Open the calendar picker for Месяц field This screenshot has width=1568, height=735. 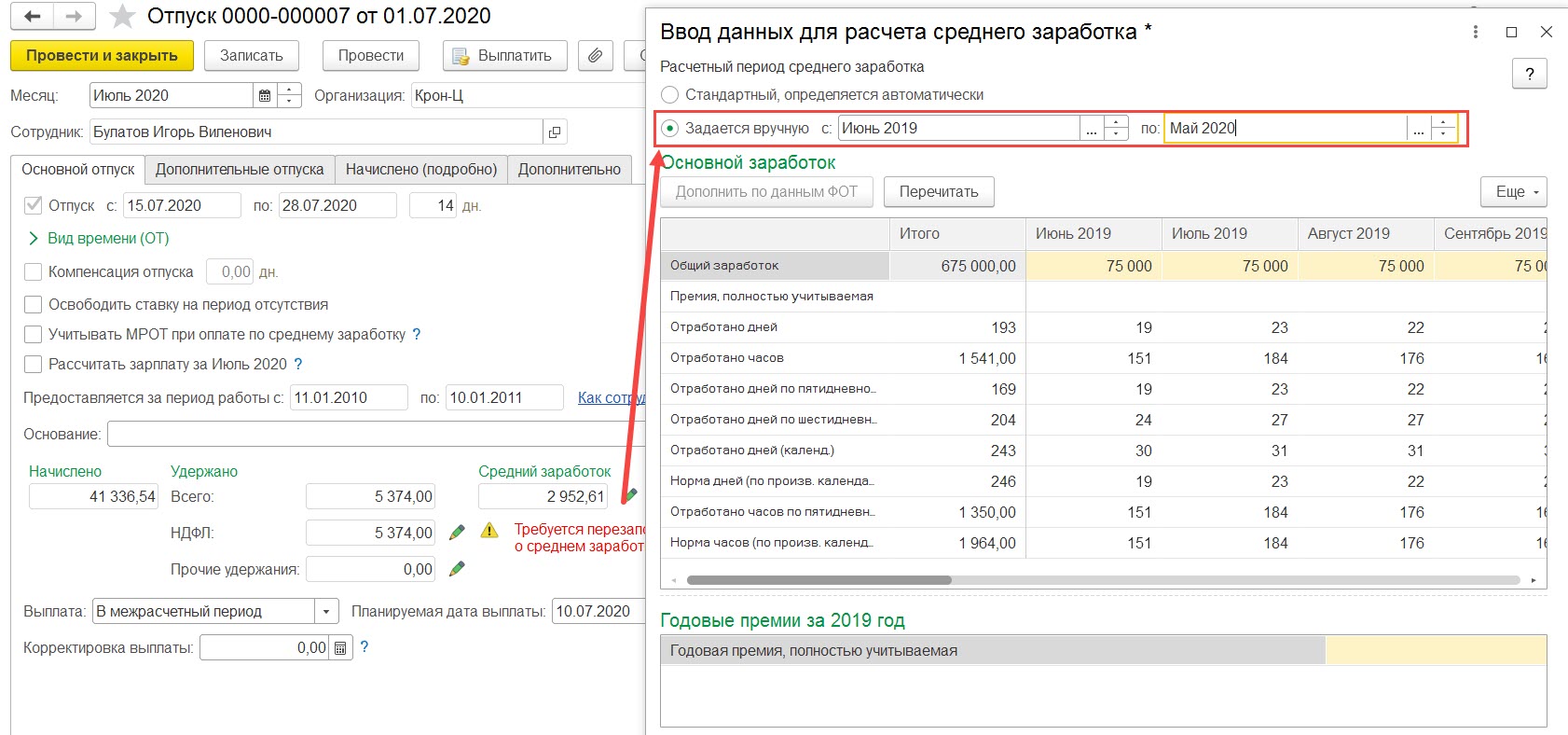[x=265, y=95]
